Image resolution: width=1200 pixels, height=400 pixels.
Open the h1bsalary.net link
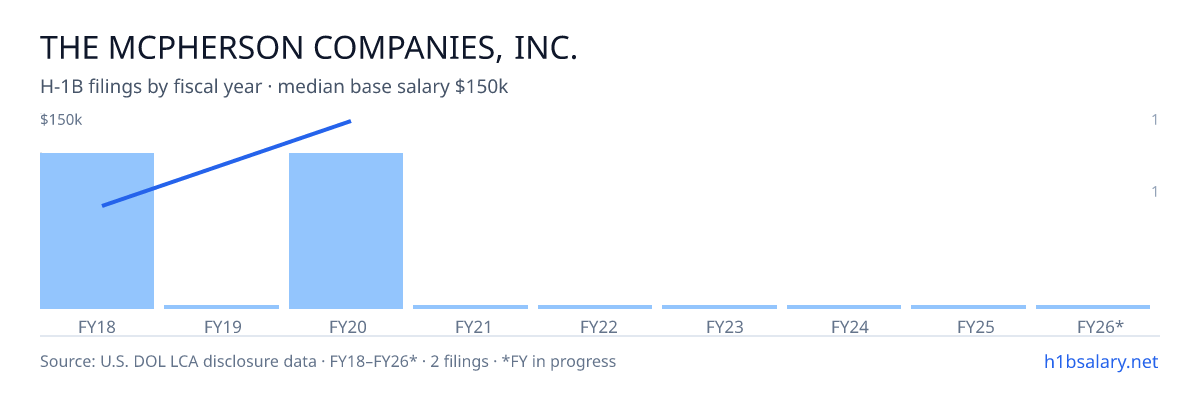(1100, 361)
